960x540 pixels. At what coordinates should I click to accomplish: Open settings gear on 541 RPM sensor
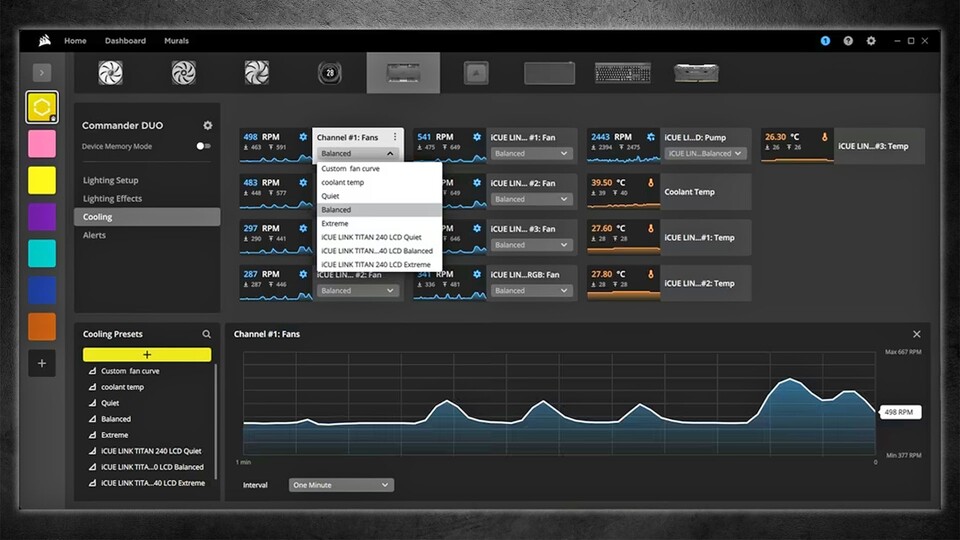[x=477, y=137]
